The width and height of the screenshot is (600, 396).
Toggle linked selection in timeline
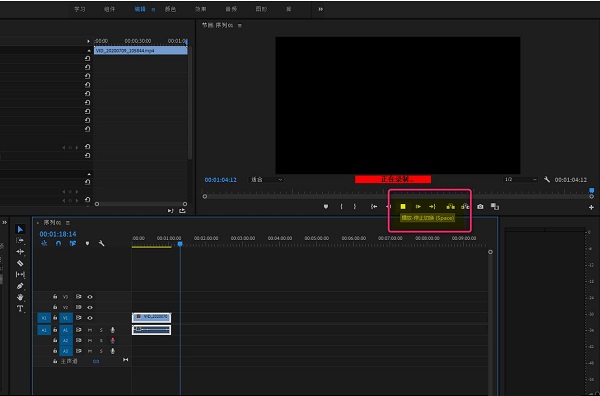click(73, 243)
